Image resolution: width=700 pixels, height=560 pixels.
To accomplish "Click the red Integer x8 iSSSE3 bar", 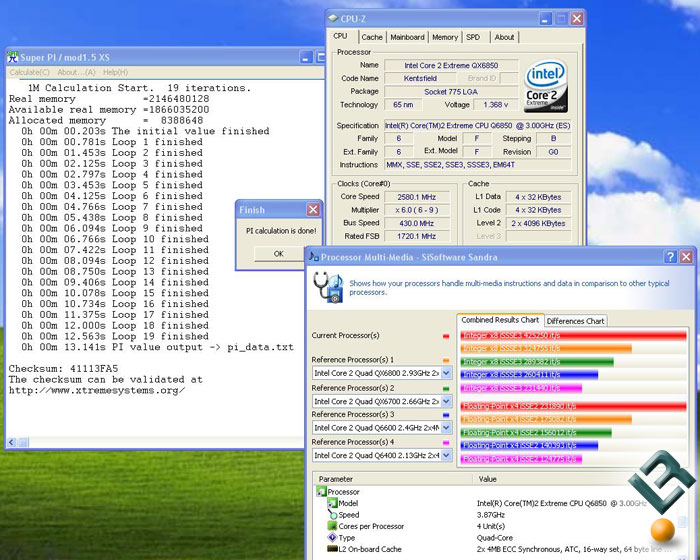I will [573, 335].
